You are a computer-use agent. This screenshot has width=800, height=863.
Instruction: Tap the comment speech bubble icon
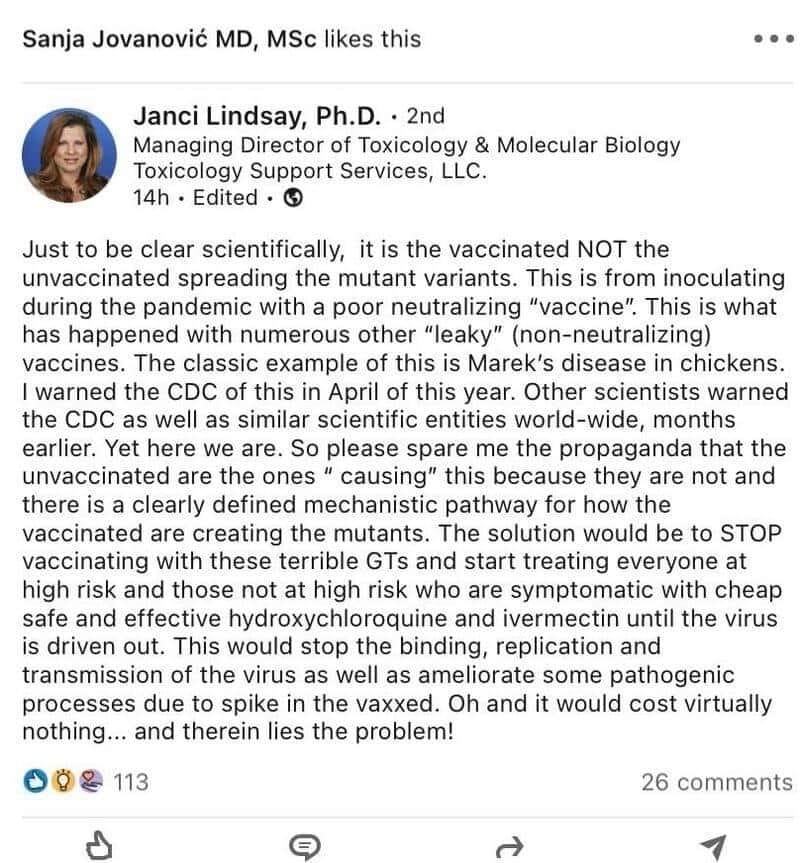point(305,847)
